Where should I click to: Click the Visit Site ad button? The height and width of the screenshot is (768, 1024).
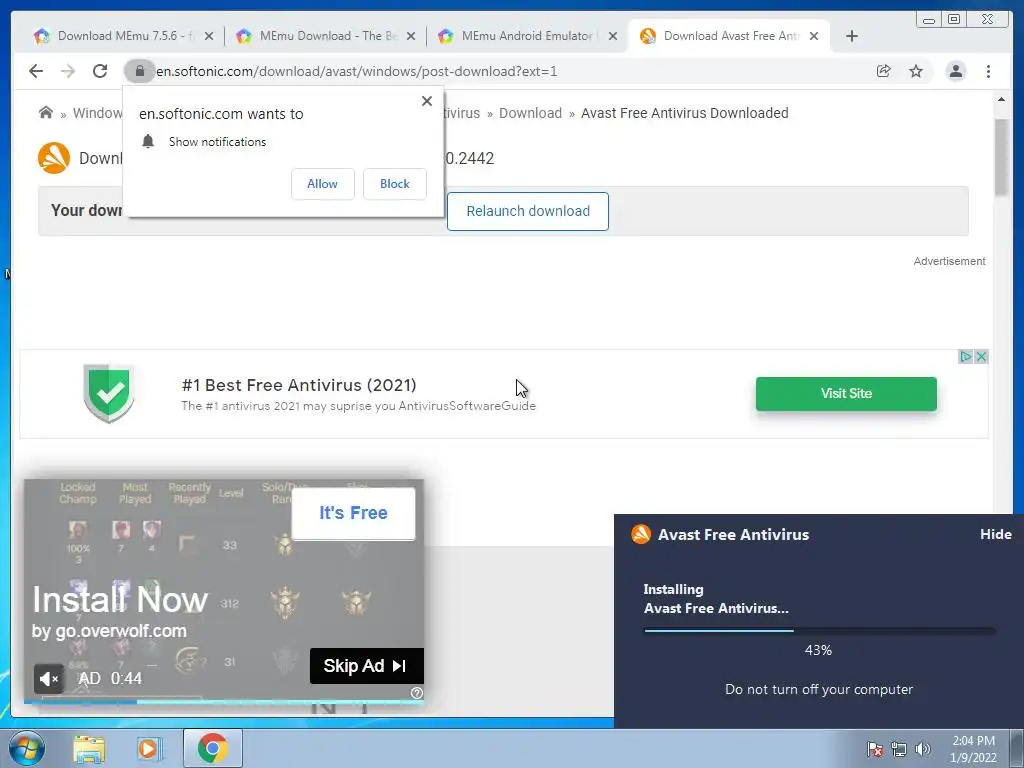[846, 394]
